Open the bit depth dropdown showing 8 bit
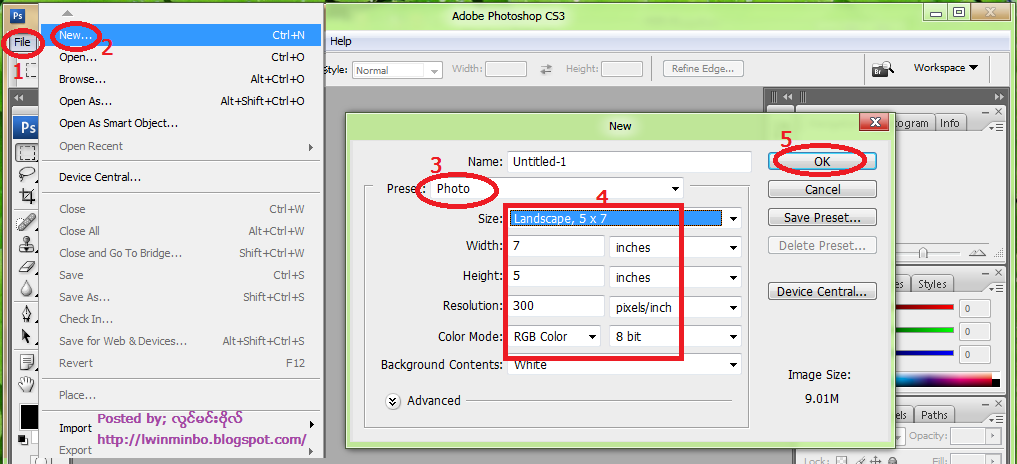This screenshot has height=464, width=1017. coord(675,337)
